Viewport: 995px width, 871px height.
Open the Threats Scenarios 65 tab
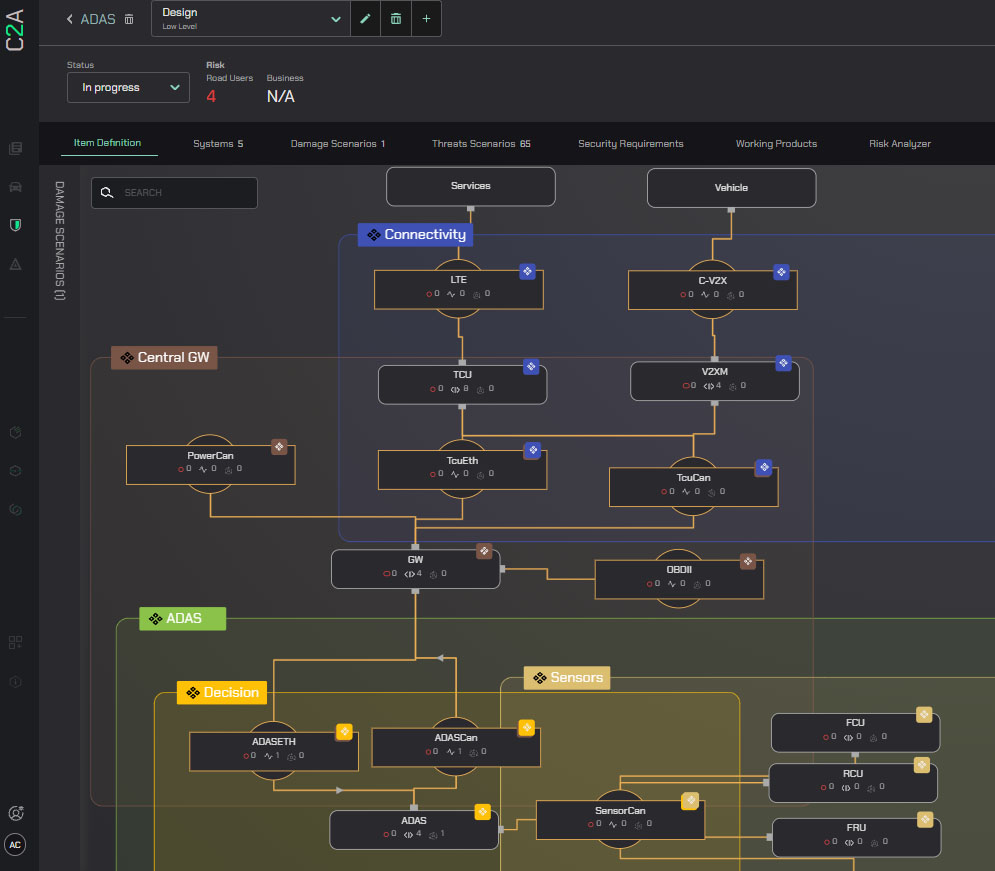(x=481, y=143)
